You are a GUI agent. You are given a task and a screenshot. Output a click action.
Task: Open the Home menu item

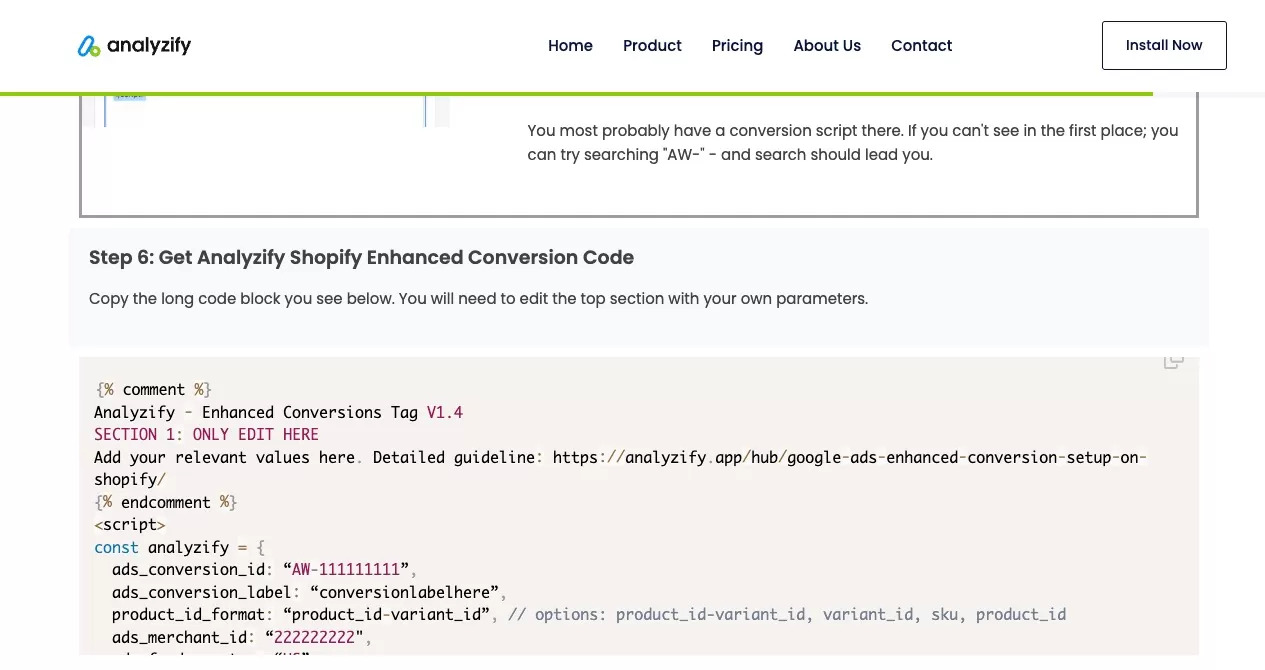pyautogui.click(x=570, y=46)
